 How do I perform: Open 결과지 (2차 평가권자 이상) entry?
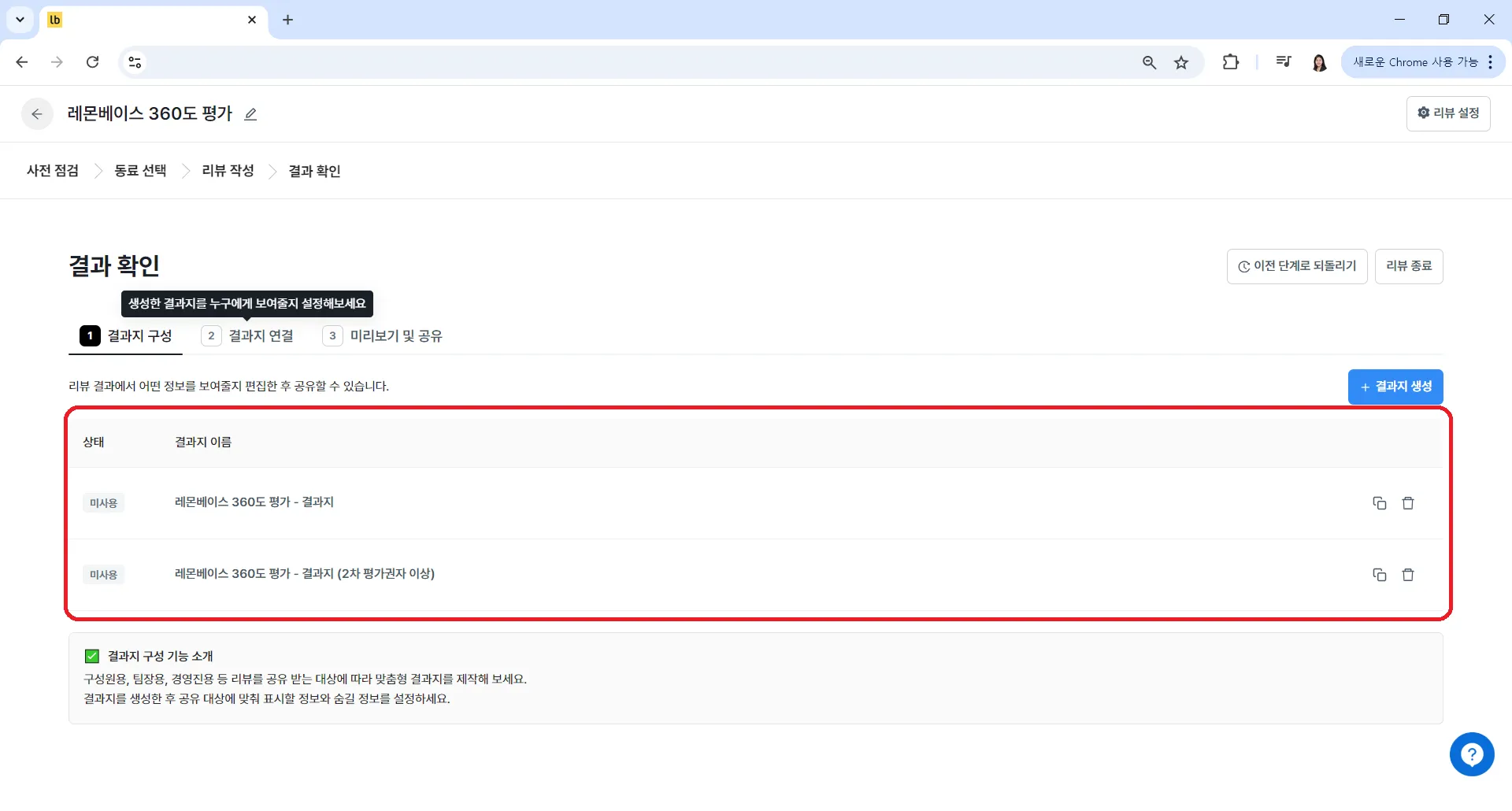(x=305, y=574)
